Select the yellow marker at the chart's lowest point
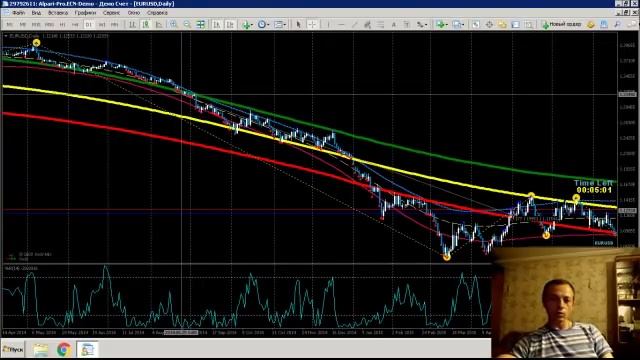This screenshot has width=640, height=360. click(447, 257)
